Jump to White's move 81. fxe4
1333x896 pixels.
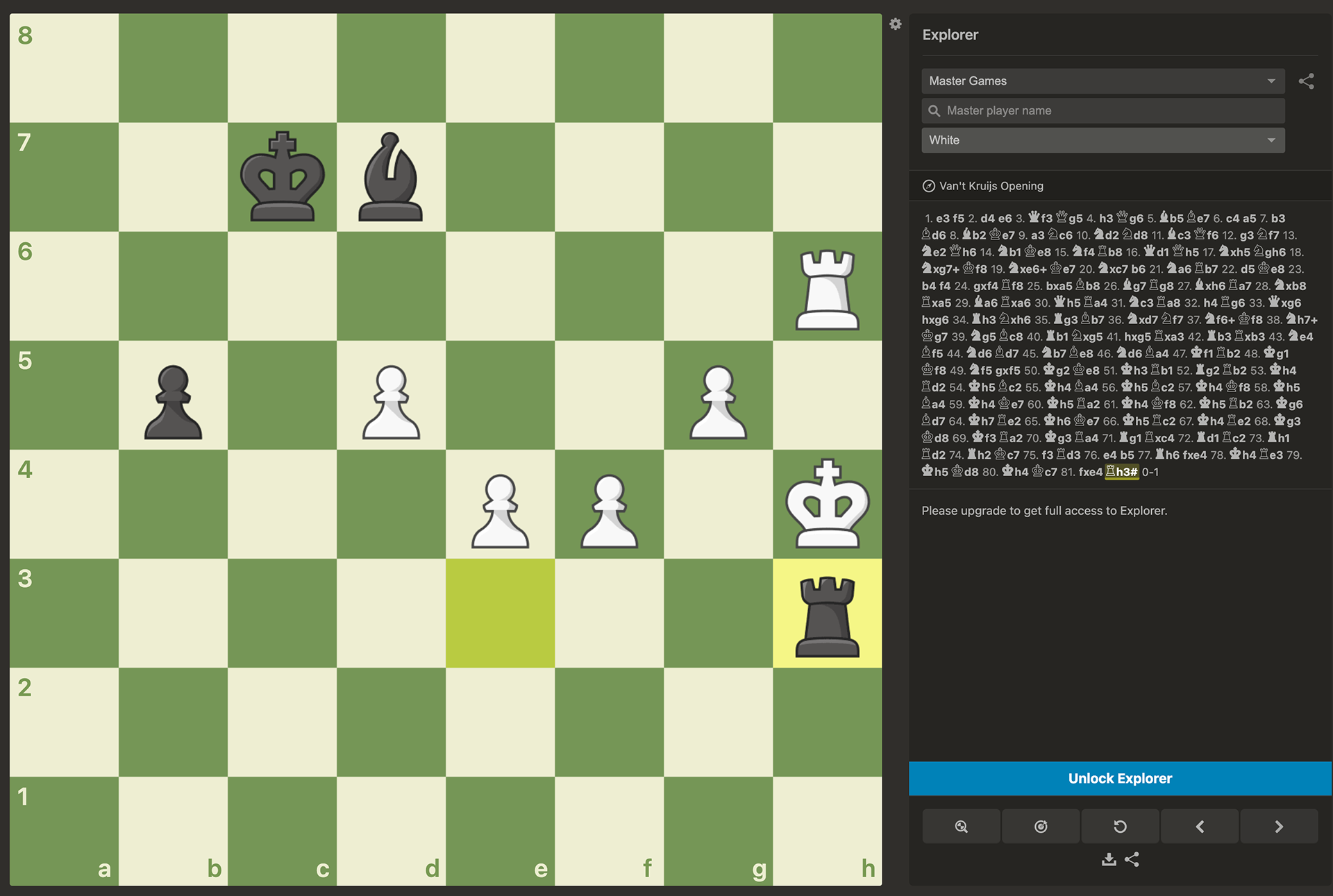pos(1091,472)
